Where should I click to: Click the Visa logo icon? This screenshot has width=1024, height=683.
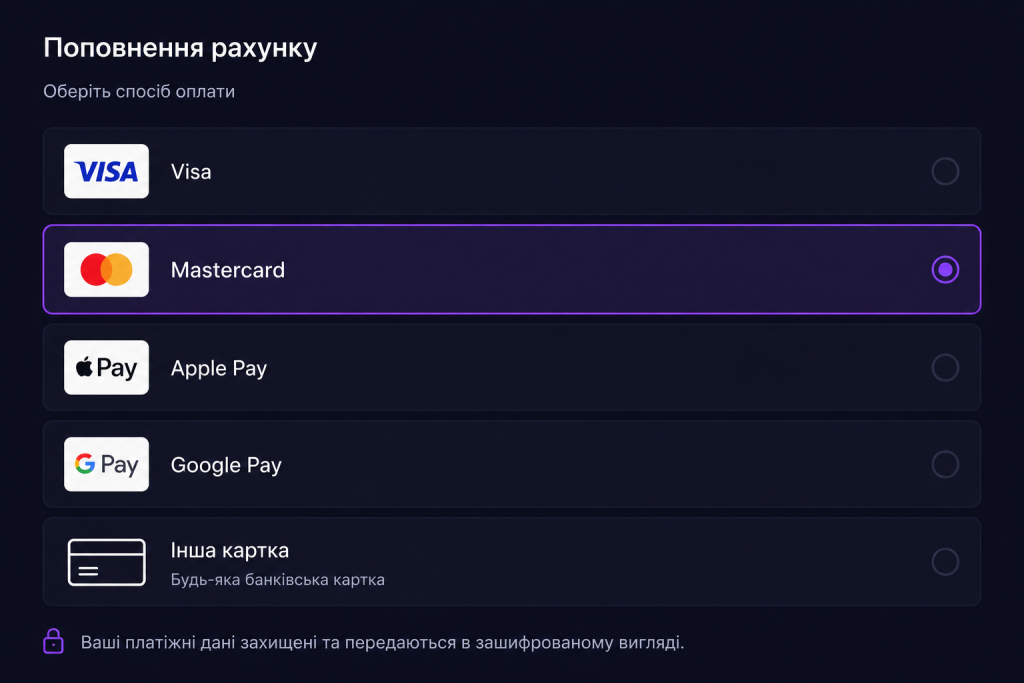coord(106,171)
